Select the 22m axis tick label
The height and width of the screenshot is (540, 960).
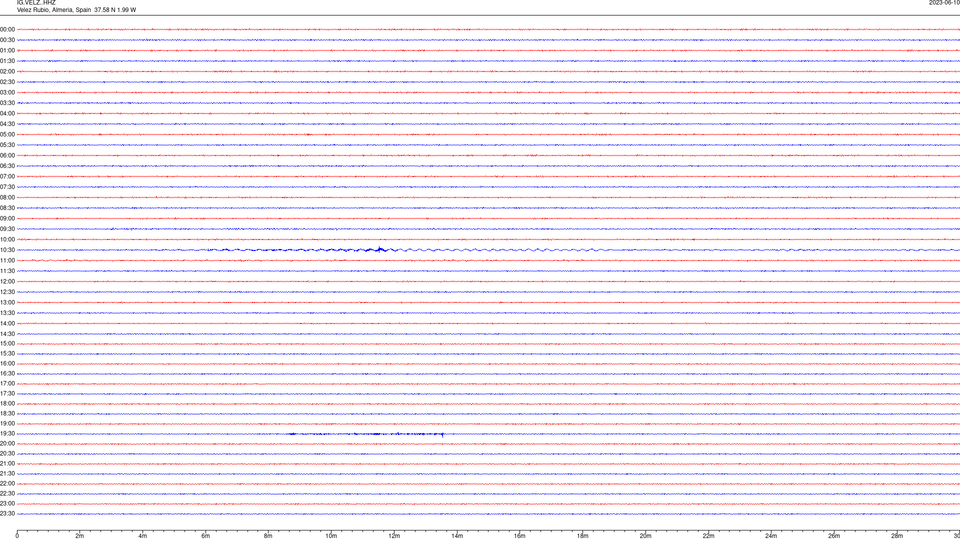click(x=708, y=536)
